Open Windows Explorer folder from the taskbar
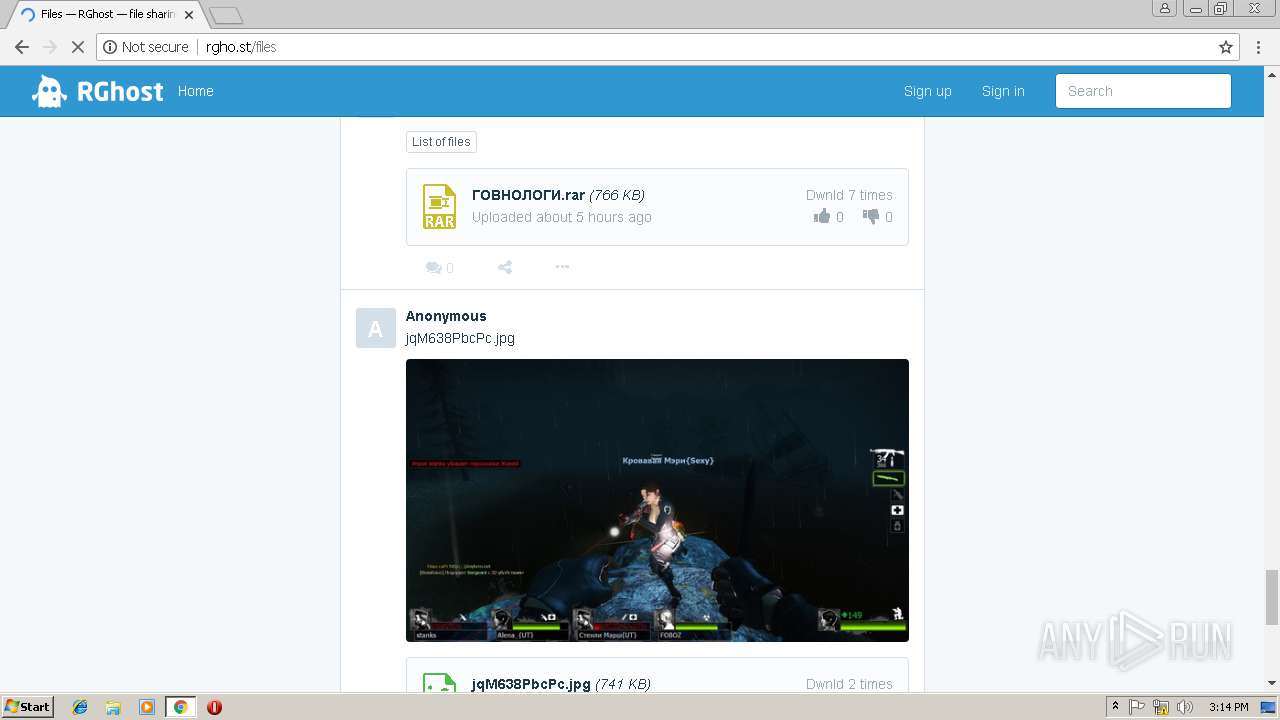Viewport: 1280px width, 720px height. 113,707
